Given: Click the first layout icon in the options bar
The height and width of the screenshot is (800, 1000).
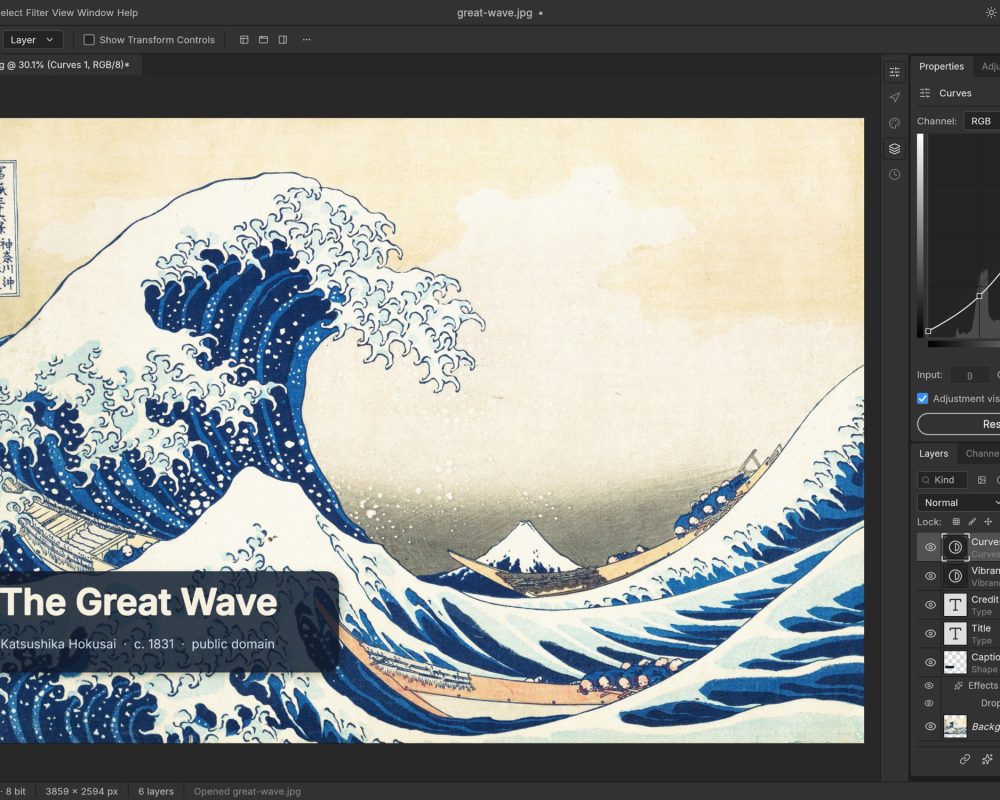Looking at the screenshot, I should coord(244,40).
